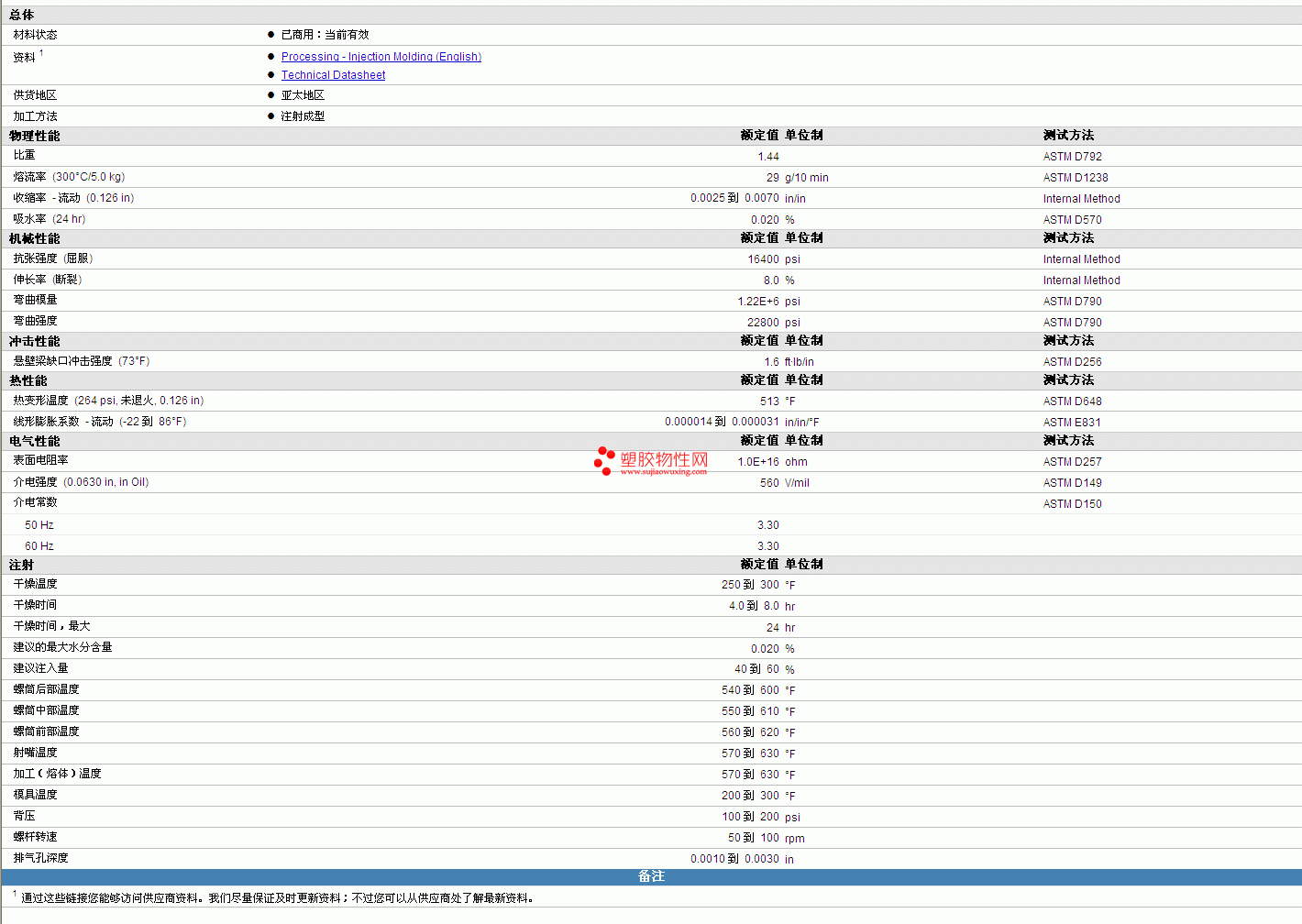The height and width of the screenshot is (924, 1302).
Task: Select the 伸长率 (断裂) label
Action: point(48,280)
